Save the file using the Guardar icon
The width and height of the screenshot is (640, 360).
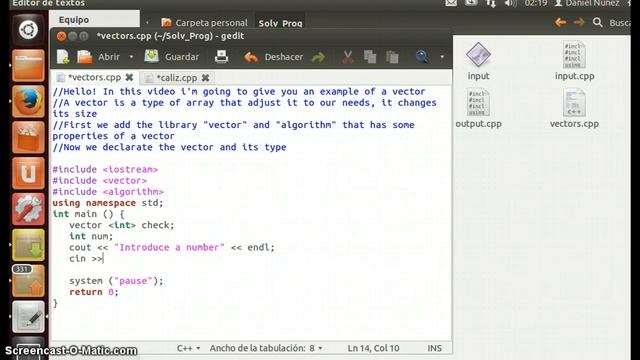(151, 57)
